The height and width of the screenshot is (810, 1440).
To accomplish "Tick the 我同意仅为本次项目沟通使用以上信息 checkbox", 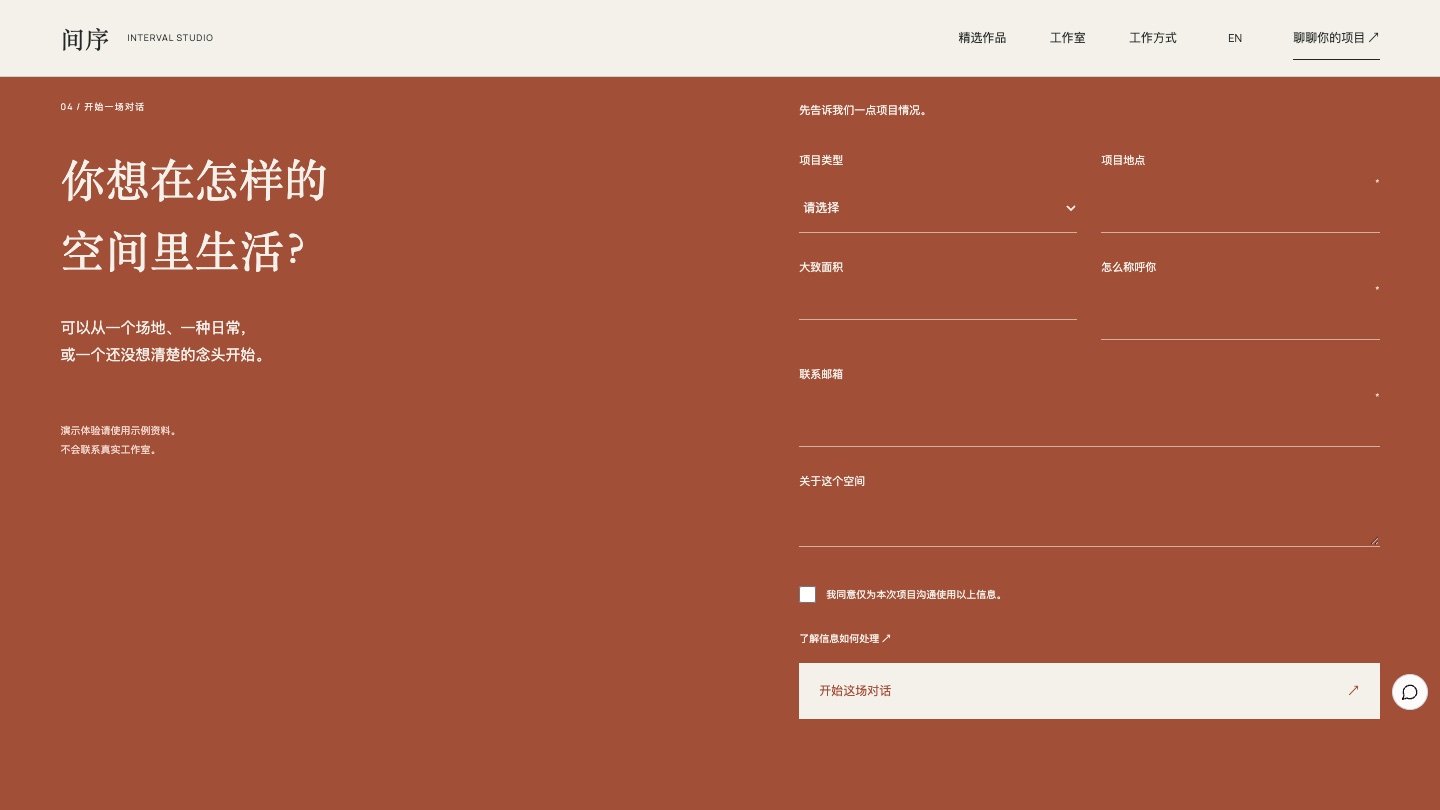I will [808, 595].
